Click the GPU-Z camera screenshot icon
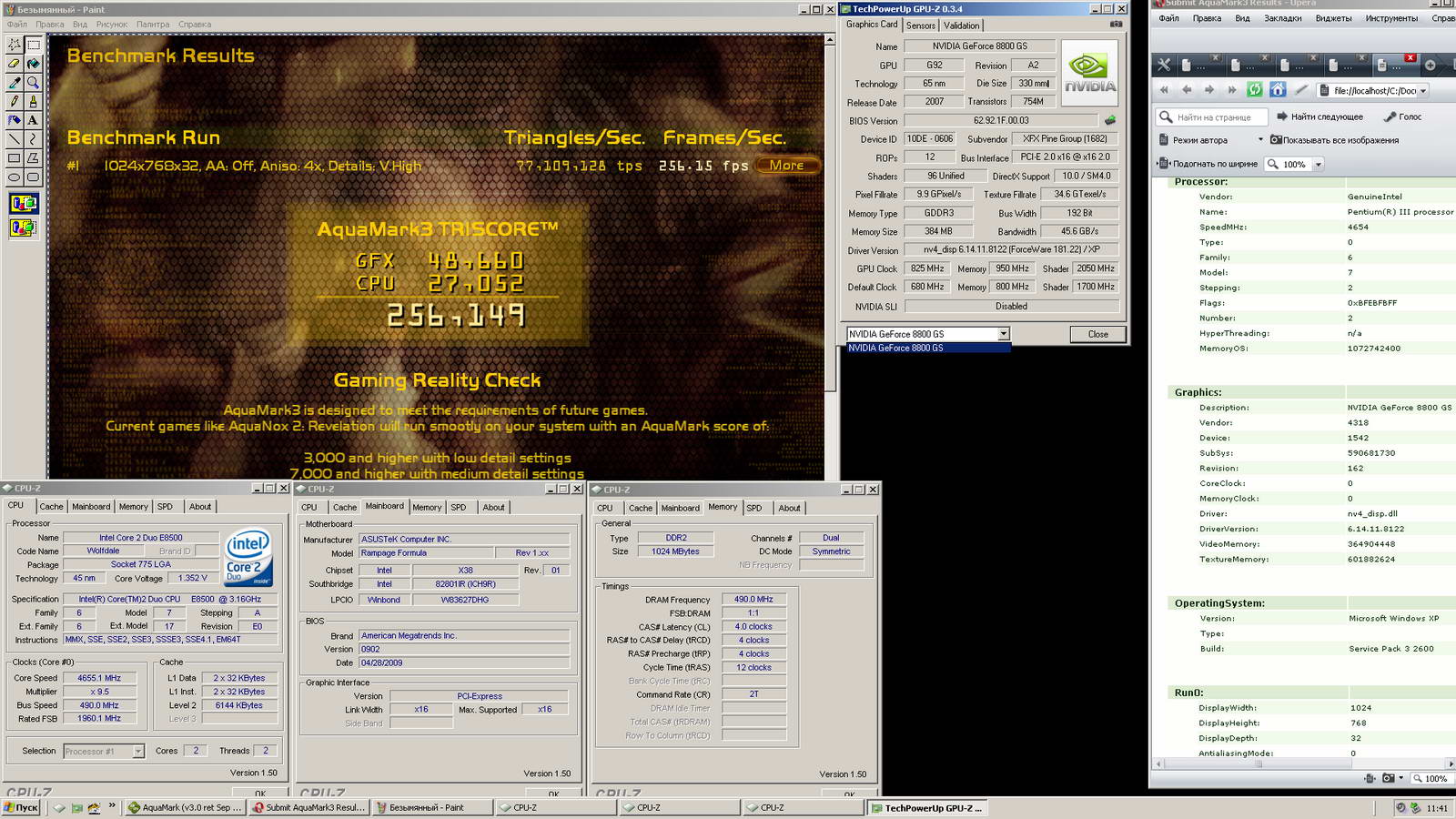The width and height of the screenshot is (1456, 819). point(1116,25)
